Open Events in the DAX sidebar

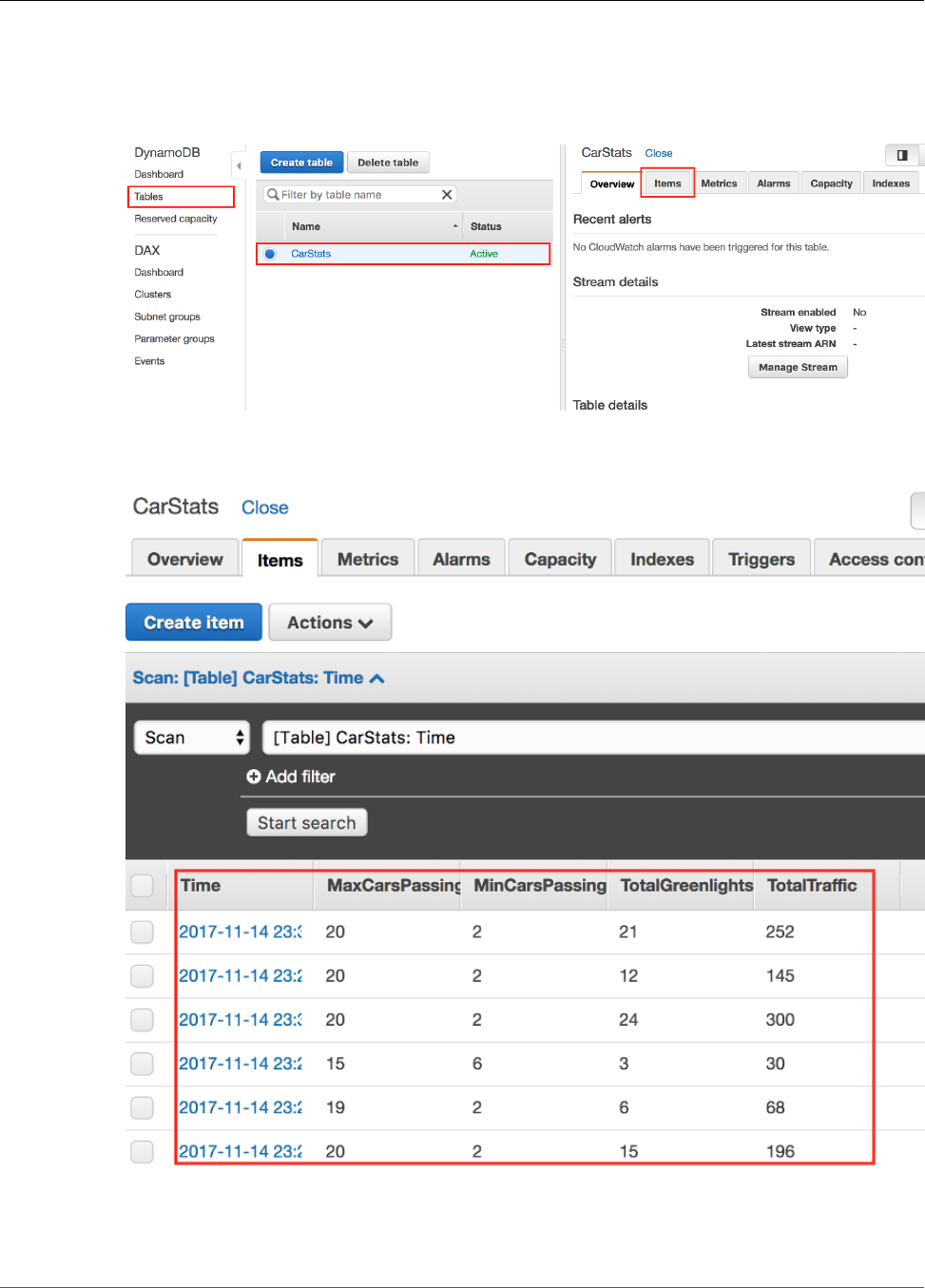149,361
